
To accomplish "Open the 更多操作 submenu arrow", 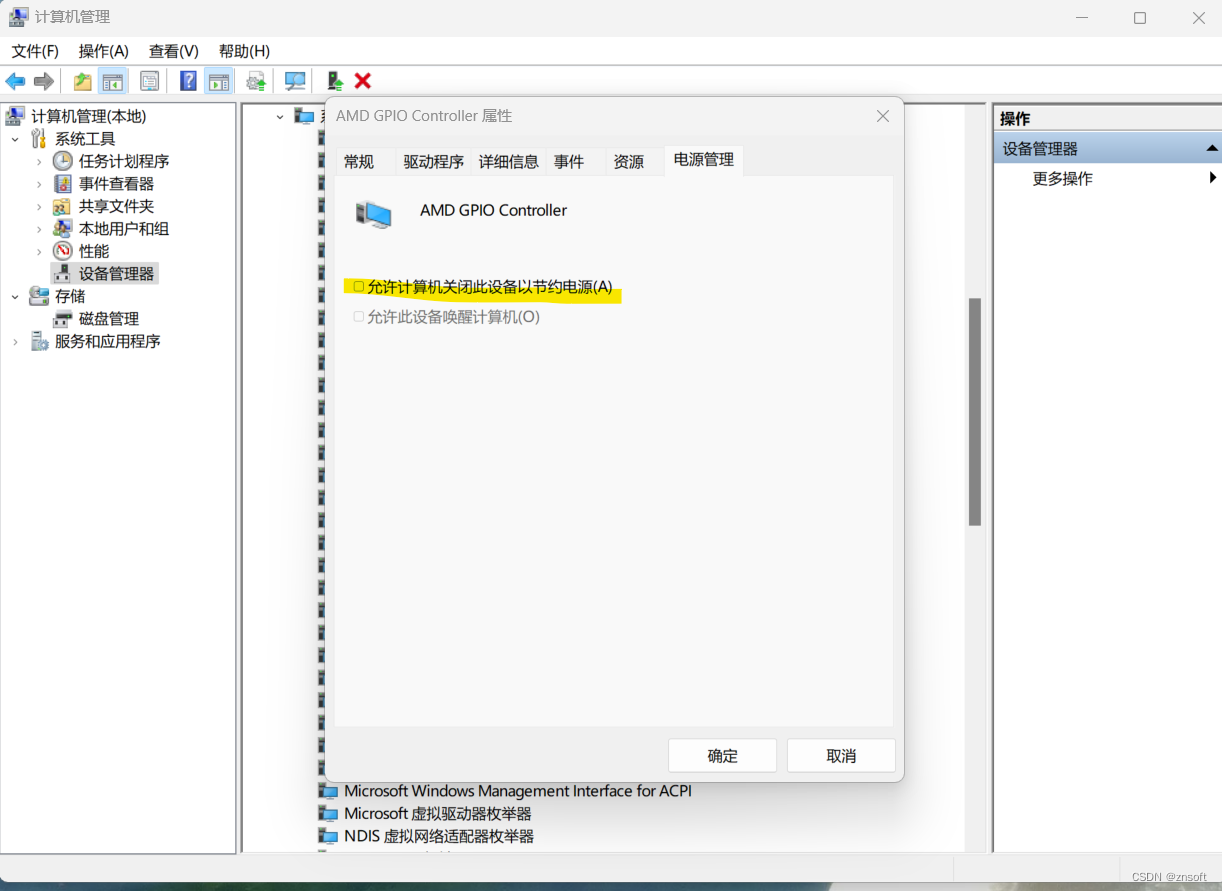I will click(x=1212, y=178).
